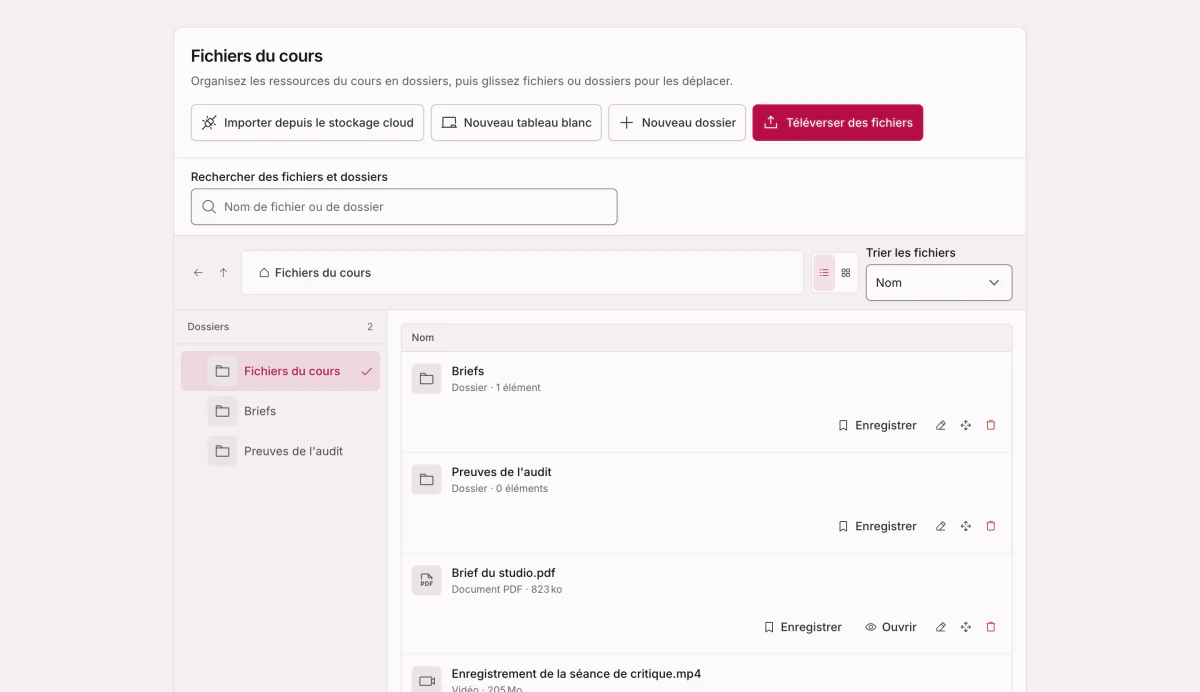Click the move icon for Briefs folder
The image size is (1200, 692).
966,426
